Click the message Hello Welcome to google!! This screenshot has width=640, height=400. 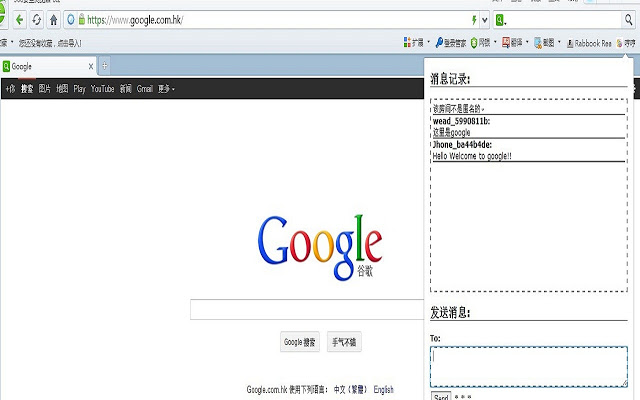coord(472,156)
